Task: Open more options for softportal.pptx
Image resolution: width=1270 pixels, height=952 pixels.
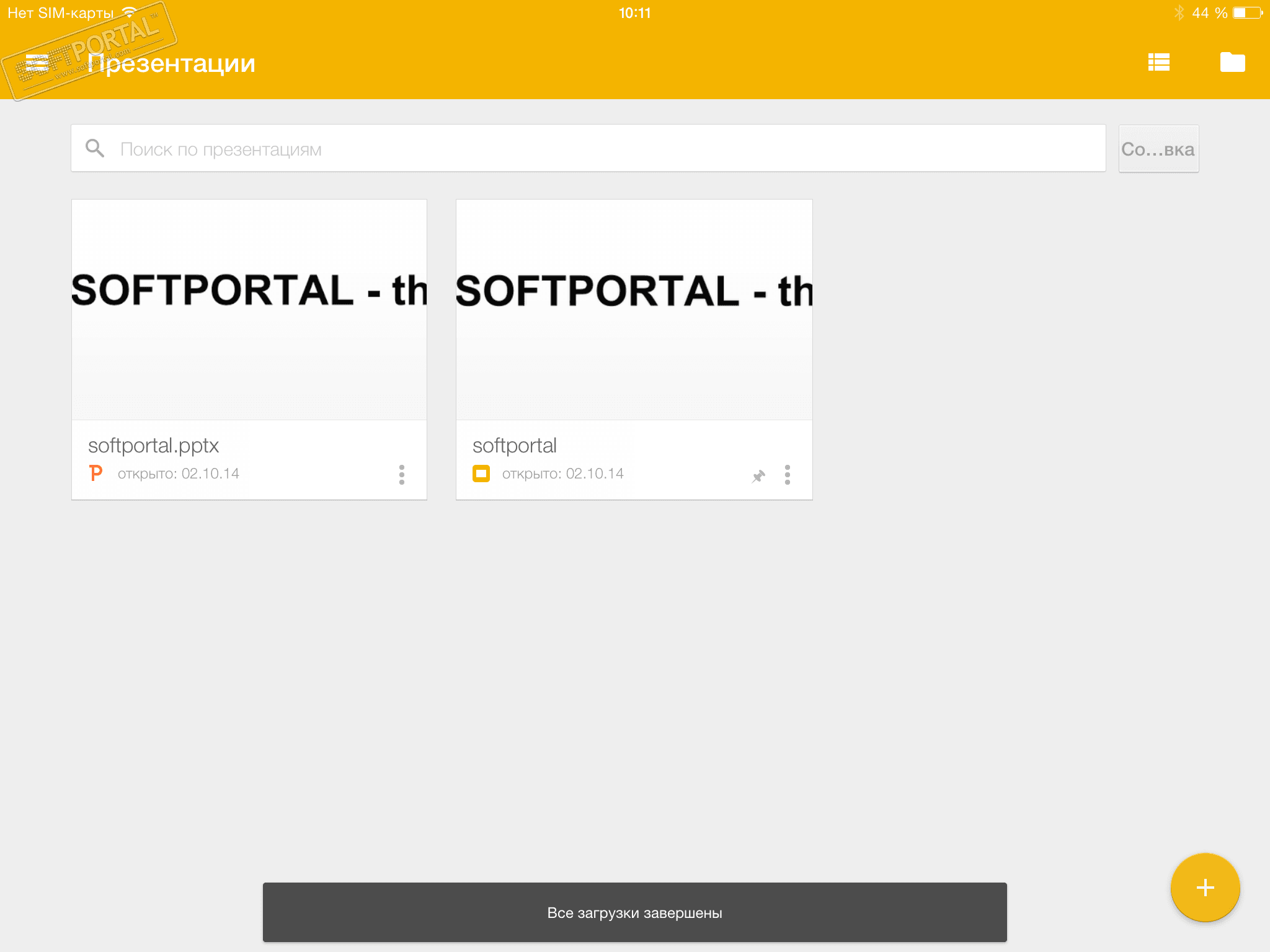Action: coord(402,475)
